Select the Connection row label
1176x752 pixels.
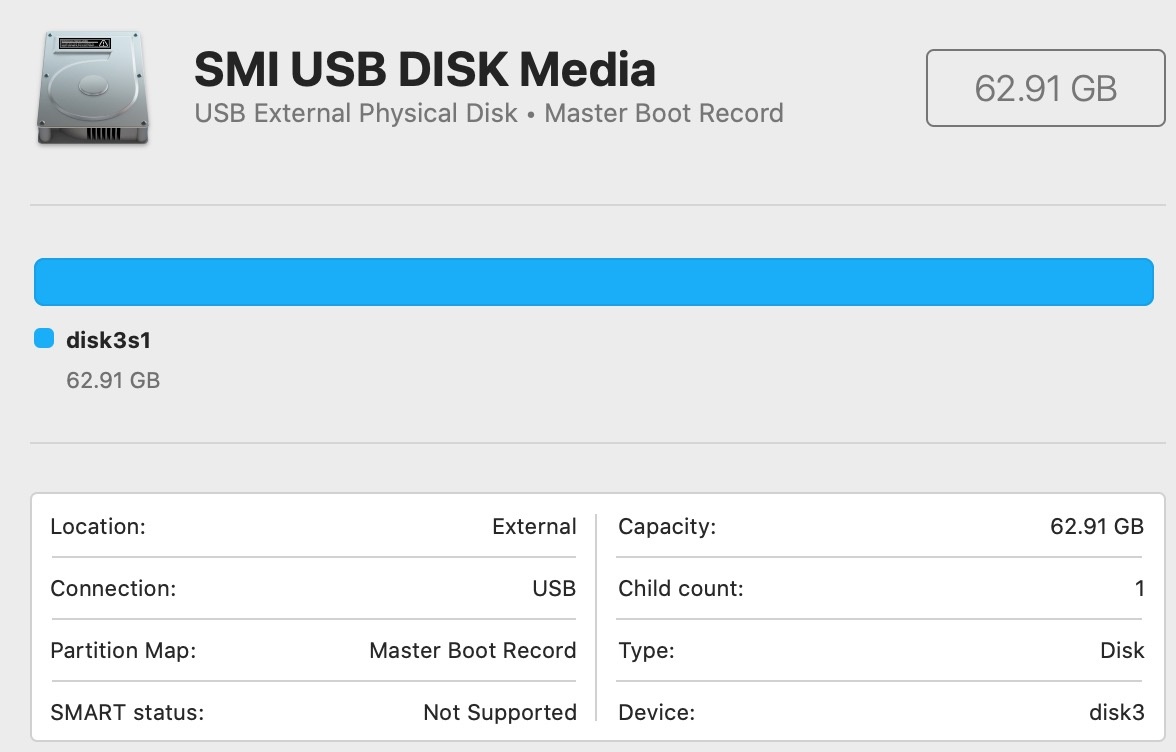point(113,589)
